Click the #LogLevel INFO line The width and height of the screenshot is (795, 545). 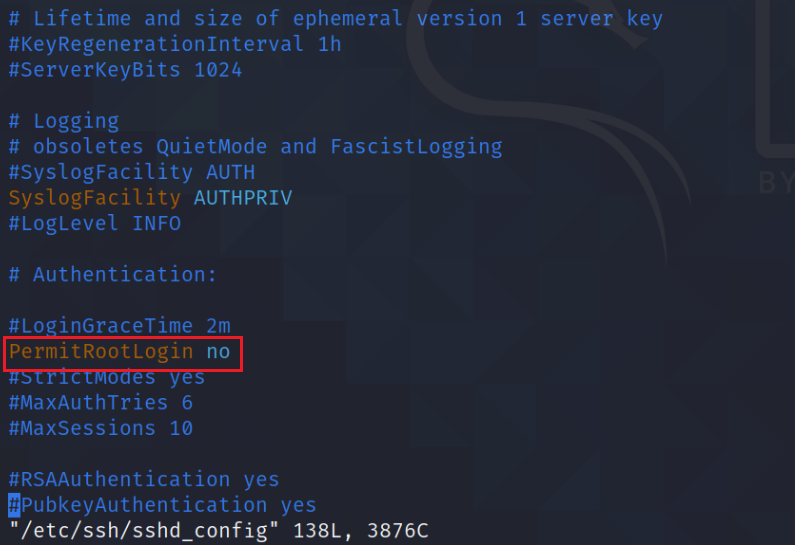point(95,224)
